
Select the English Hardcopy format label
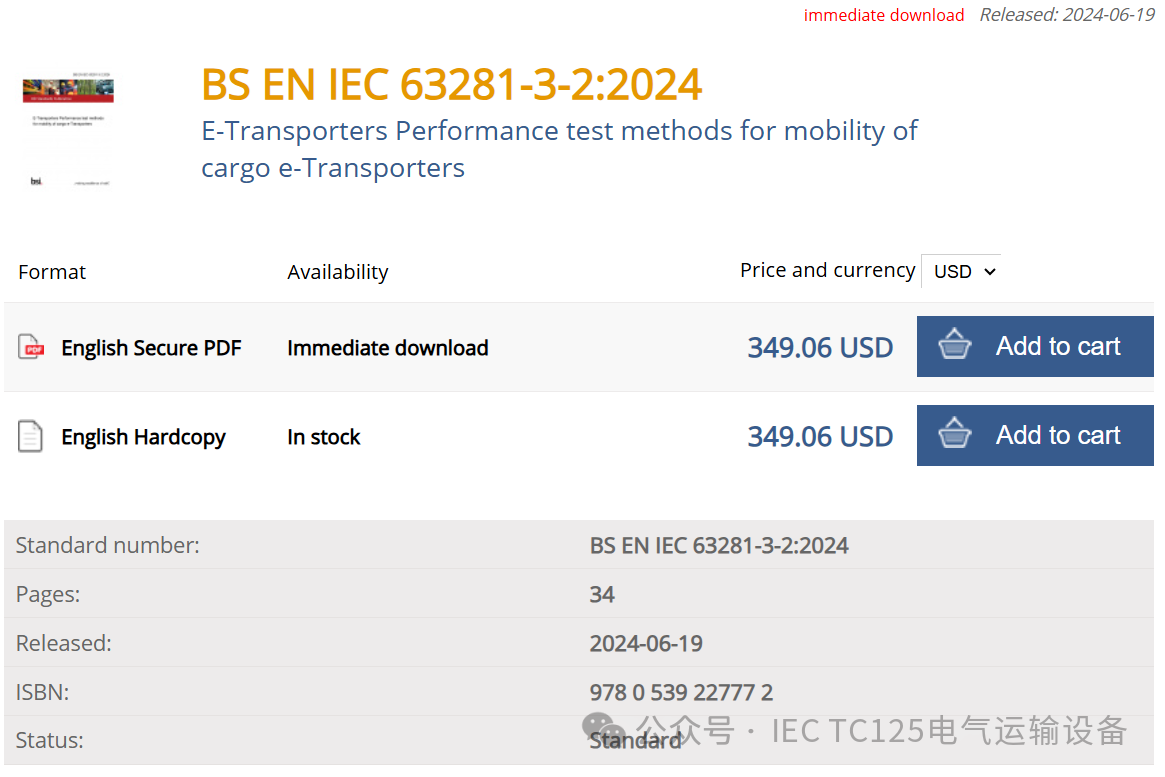143,437
